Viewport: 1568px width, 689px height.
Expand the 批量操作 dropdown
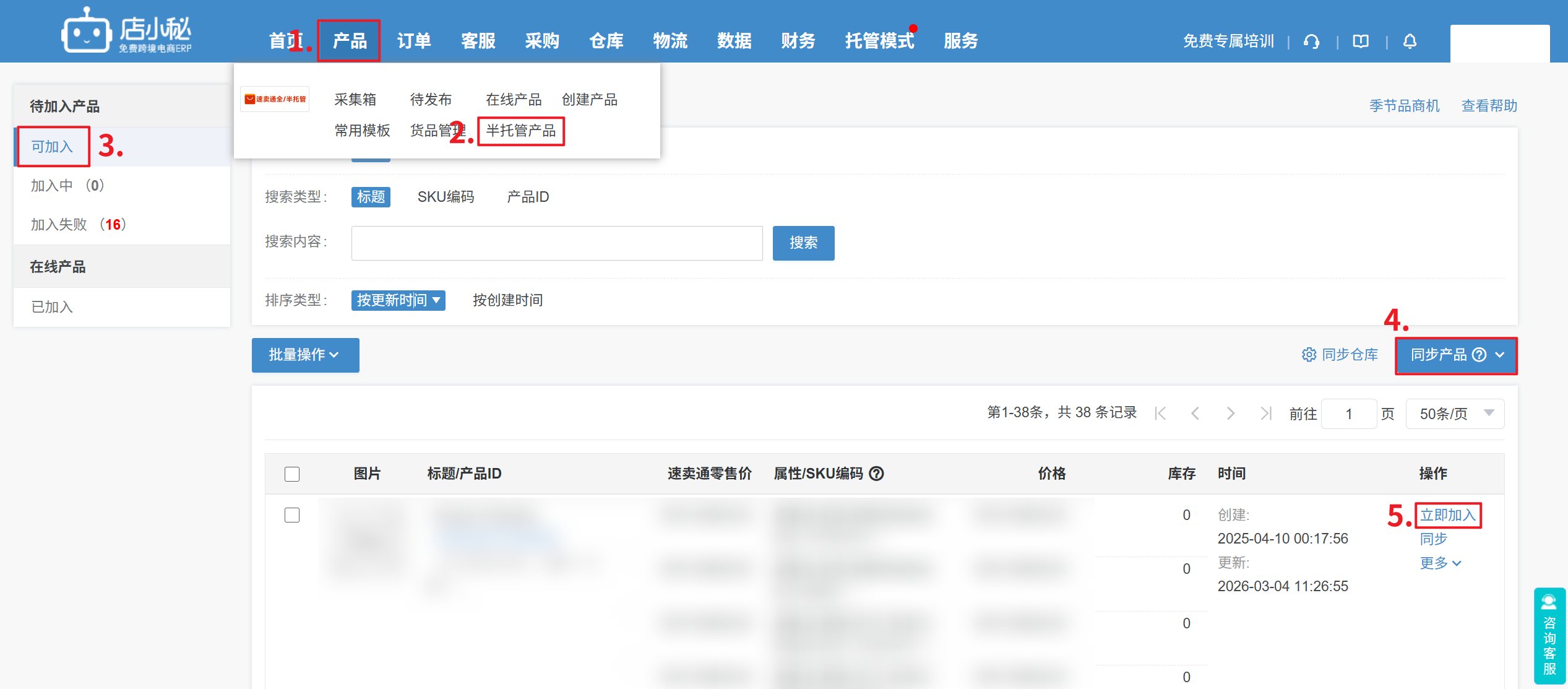point(305,355)
